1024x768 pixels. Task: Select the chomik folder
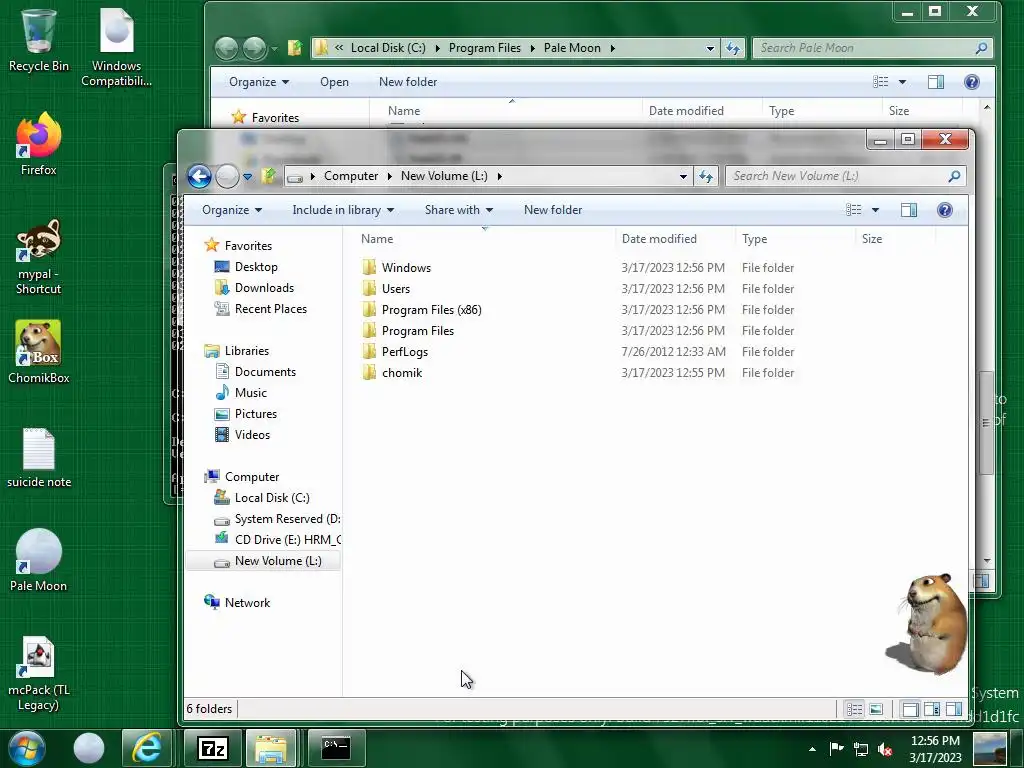coord(402,372)
